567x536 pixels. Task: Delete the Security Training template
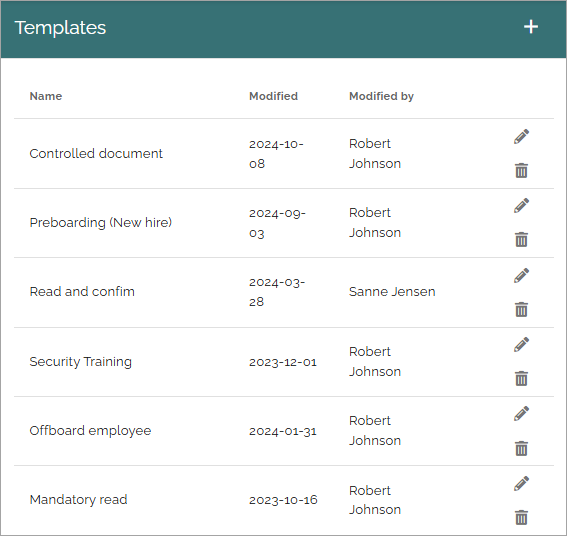pyautogui.click(x=521, y=379)
